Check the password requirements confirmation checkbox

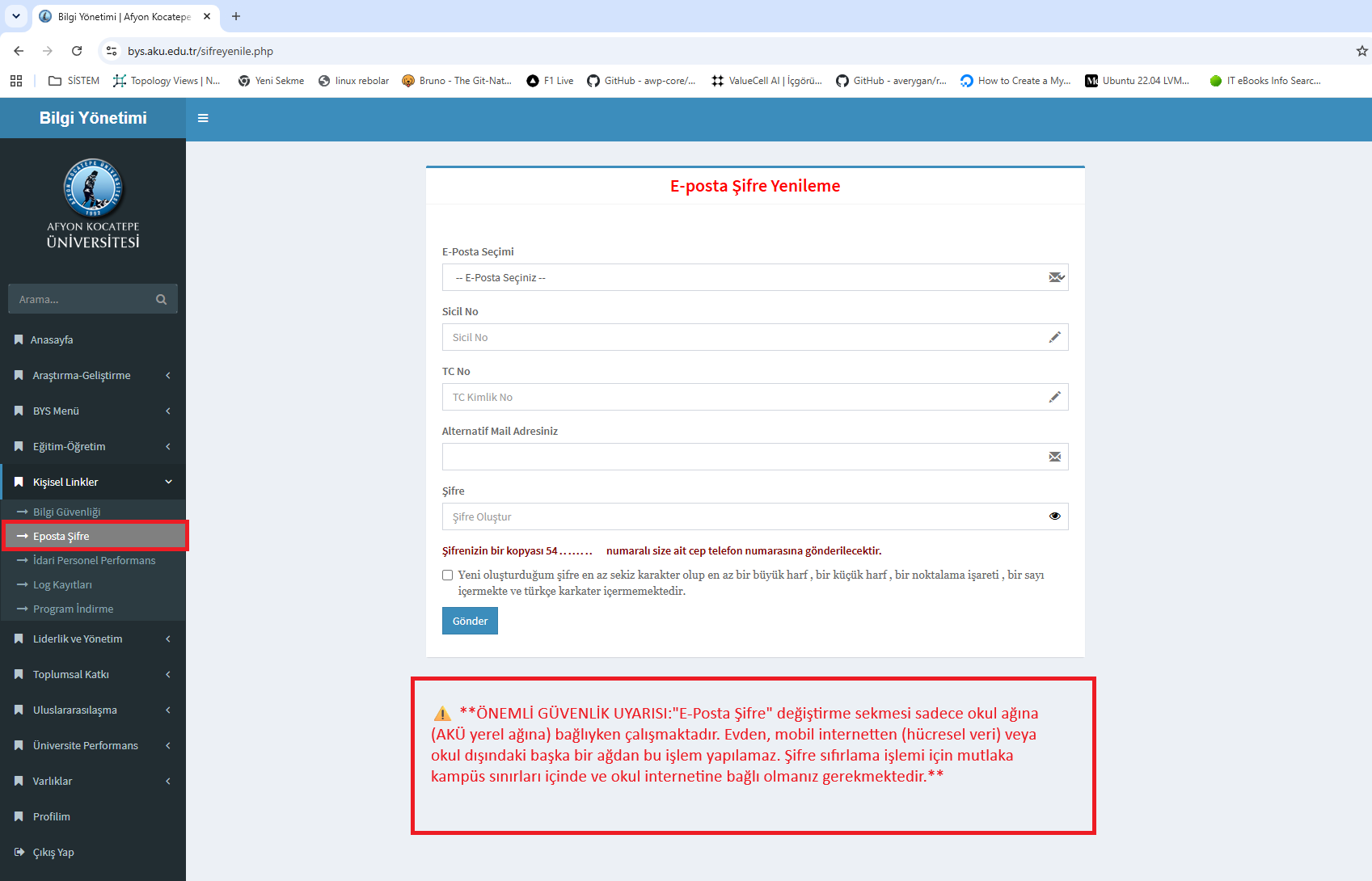(x=447, y=575)
